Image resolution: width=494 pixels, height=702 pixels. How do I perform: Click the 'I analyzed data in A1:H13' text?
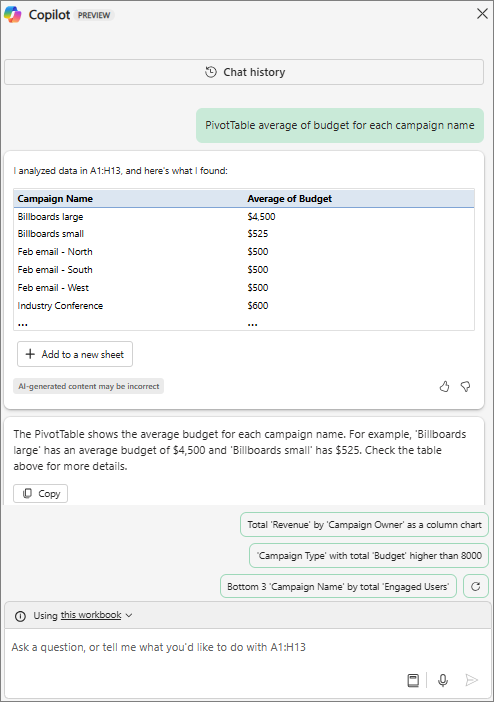120,171
